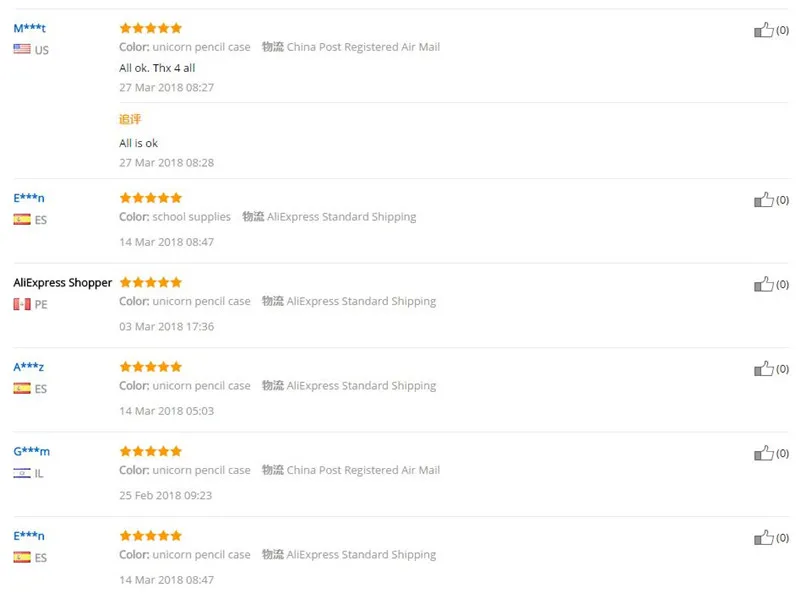800x598 pixels.
Task: Click five-star rating on M***t's review
Action: (x=151, y=28)
